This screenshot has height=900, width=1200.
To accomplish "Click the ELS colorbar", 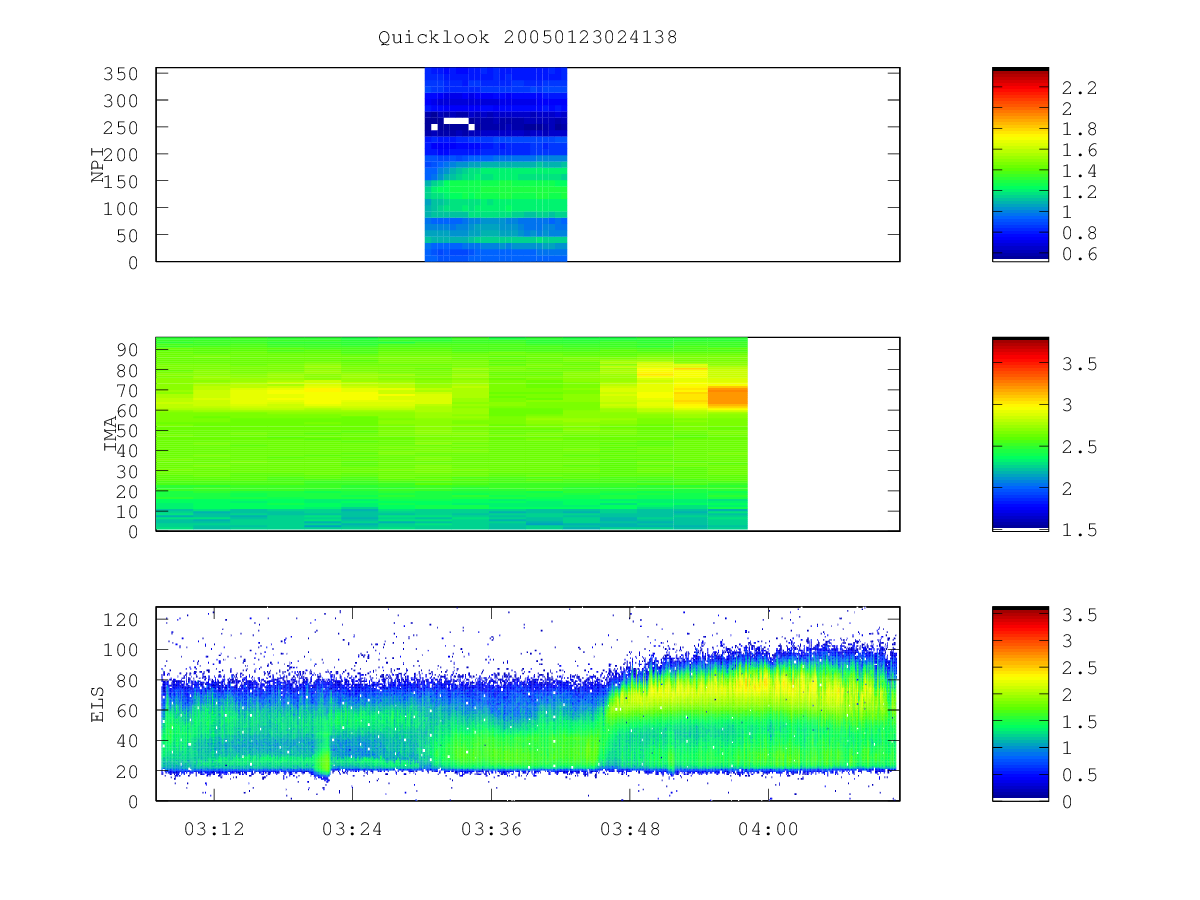I will tap(1020, 704).
